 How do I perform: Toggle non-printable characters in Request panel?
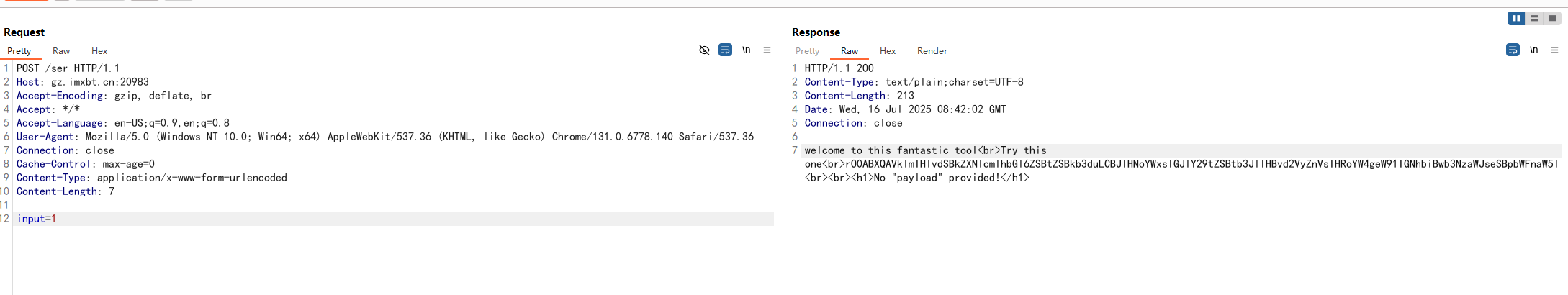[x=746, y=50]
